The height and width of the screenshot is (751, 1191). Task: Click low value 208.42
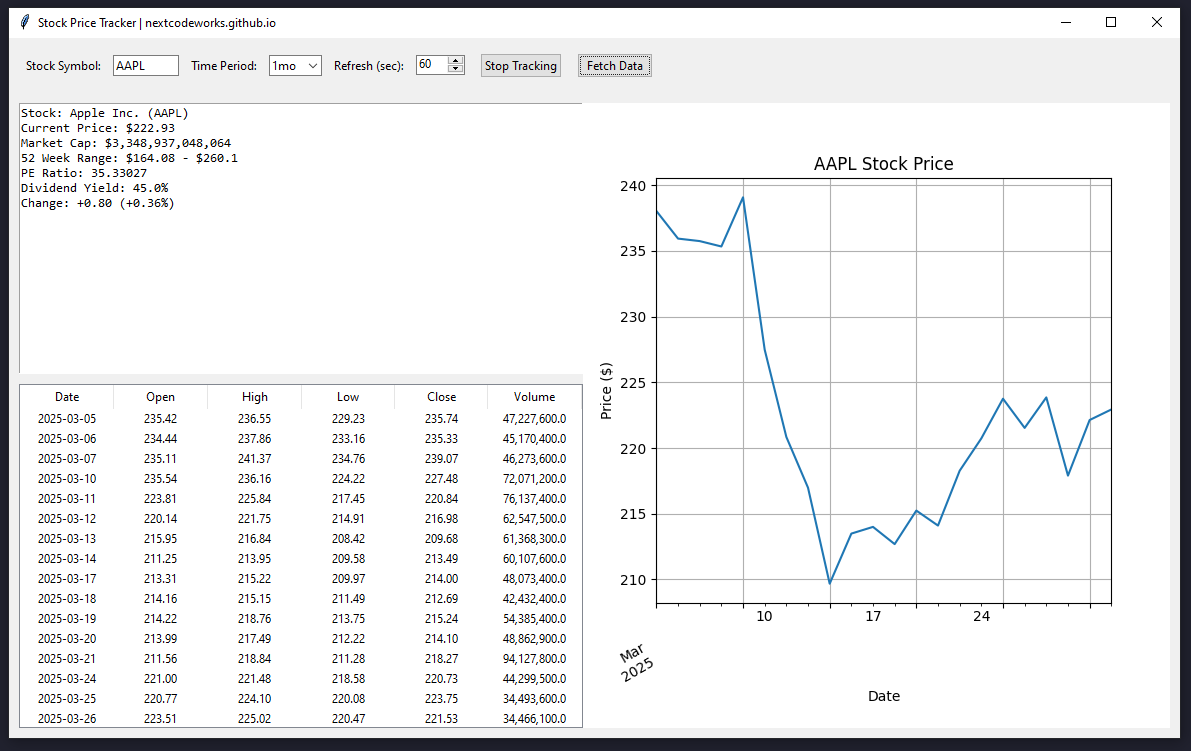pyautogui.click(x=348, y=539)
